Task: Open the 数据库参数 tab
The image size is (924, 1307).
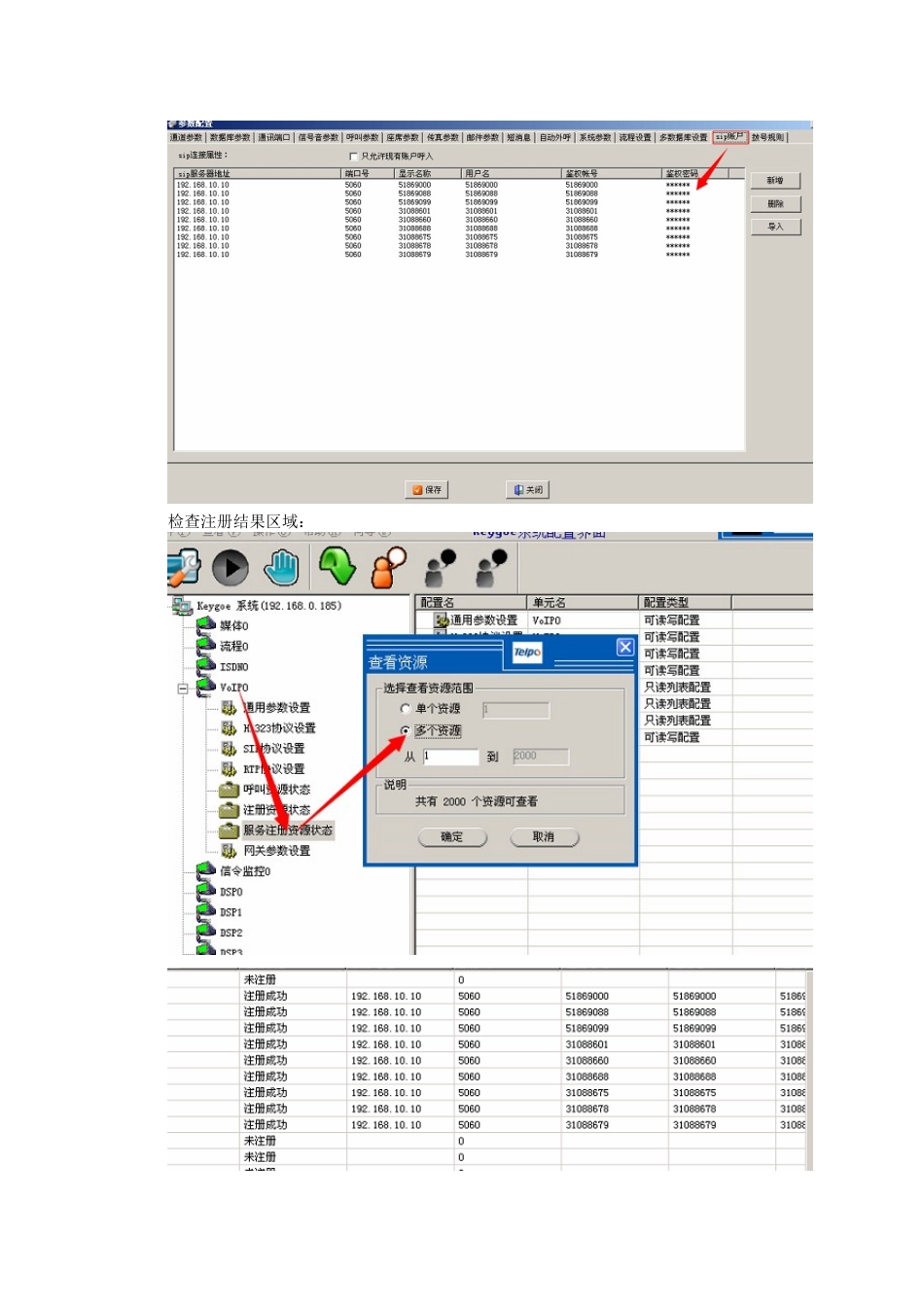Action: pos(231,137)
